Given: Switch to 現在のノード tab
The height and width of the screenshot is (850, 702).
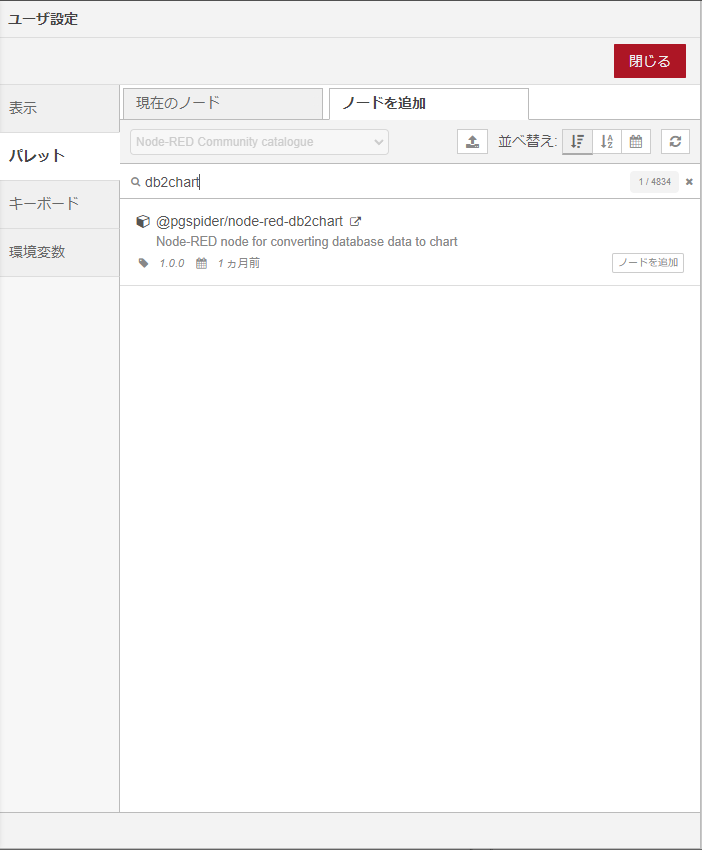Looking at the screenshot, I should click(x=223, y=103).
